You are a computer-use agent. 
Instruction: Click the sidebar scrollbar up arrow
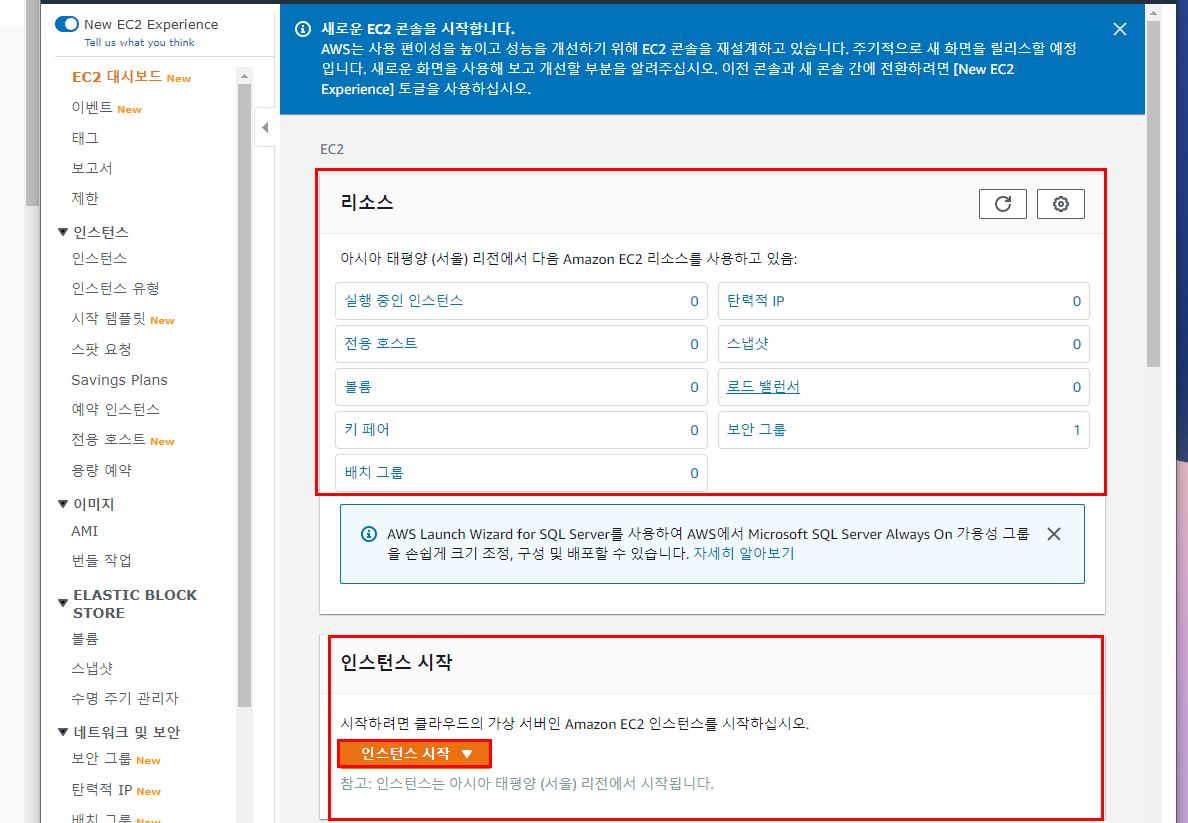[x=244, y=76]
